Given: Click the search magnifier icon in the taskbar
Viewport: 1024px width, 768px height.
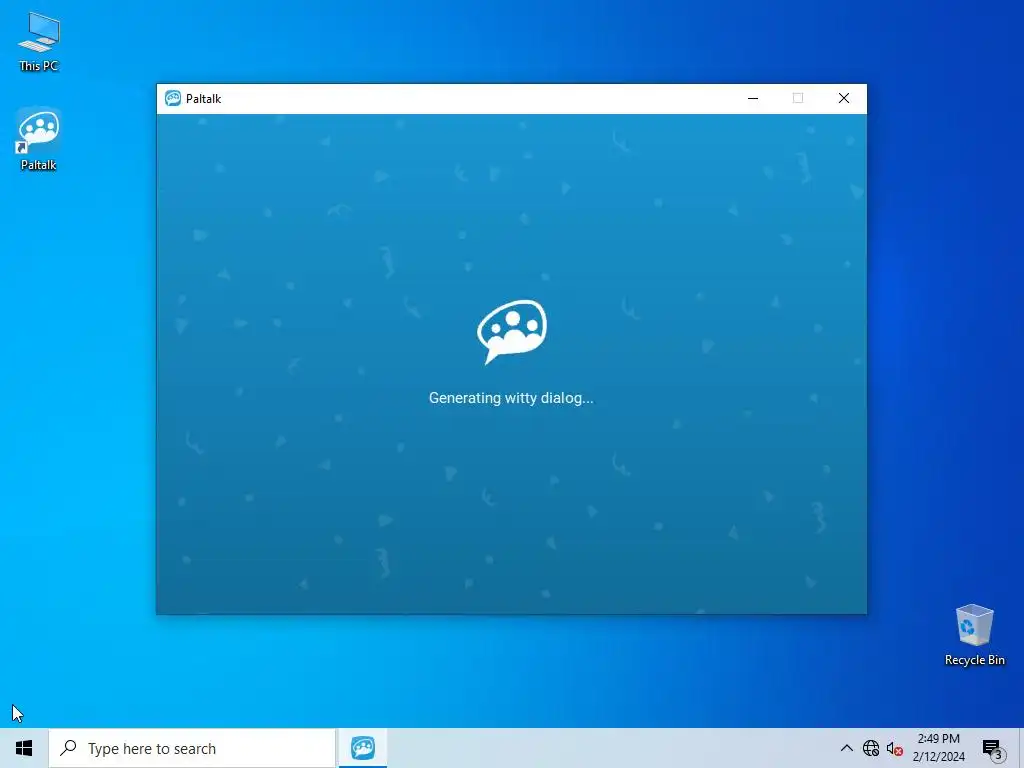Looking at the screenshot, I should [x=69, y=748].
